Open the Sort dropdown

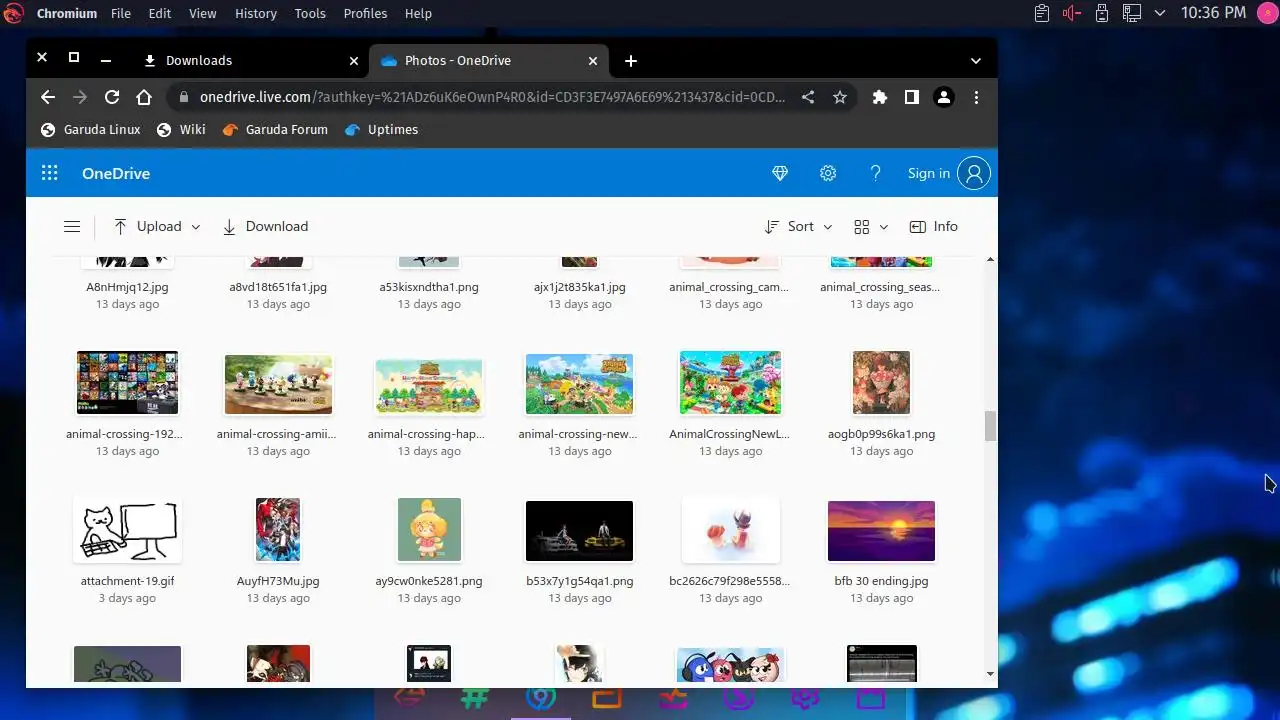point(798,227)
